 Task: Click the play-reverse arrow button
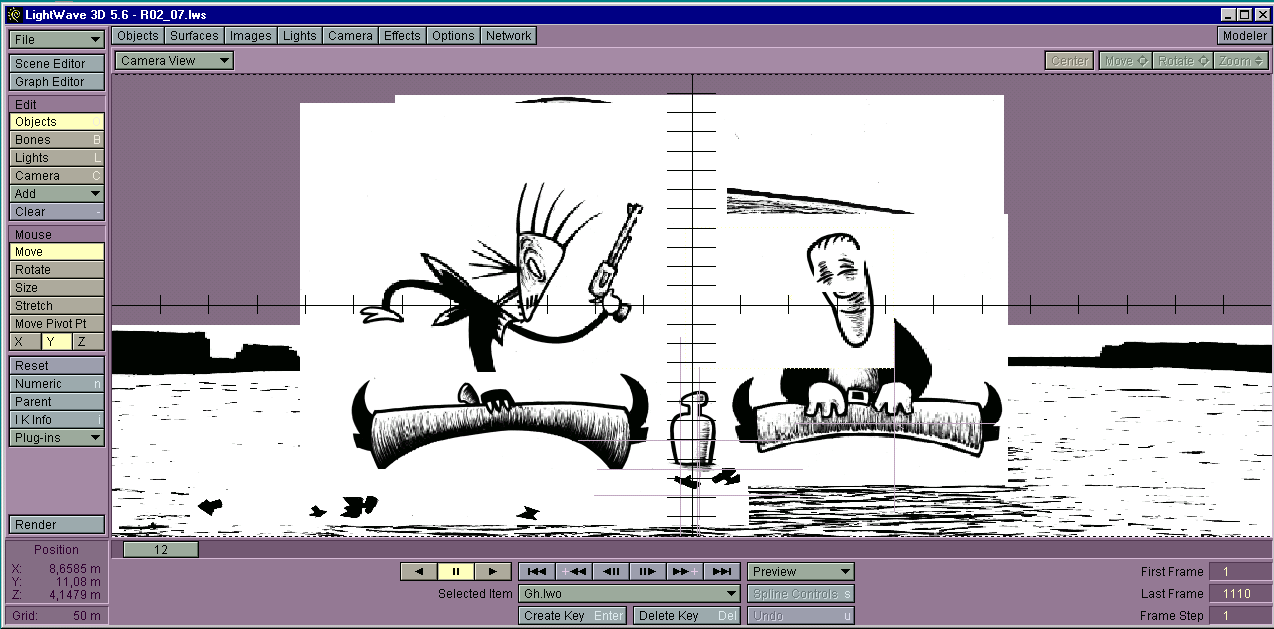click(x=418, y=571)
